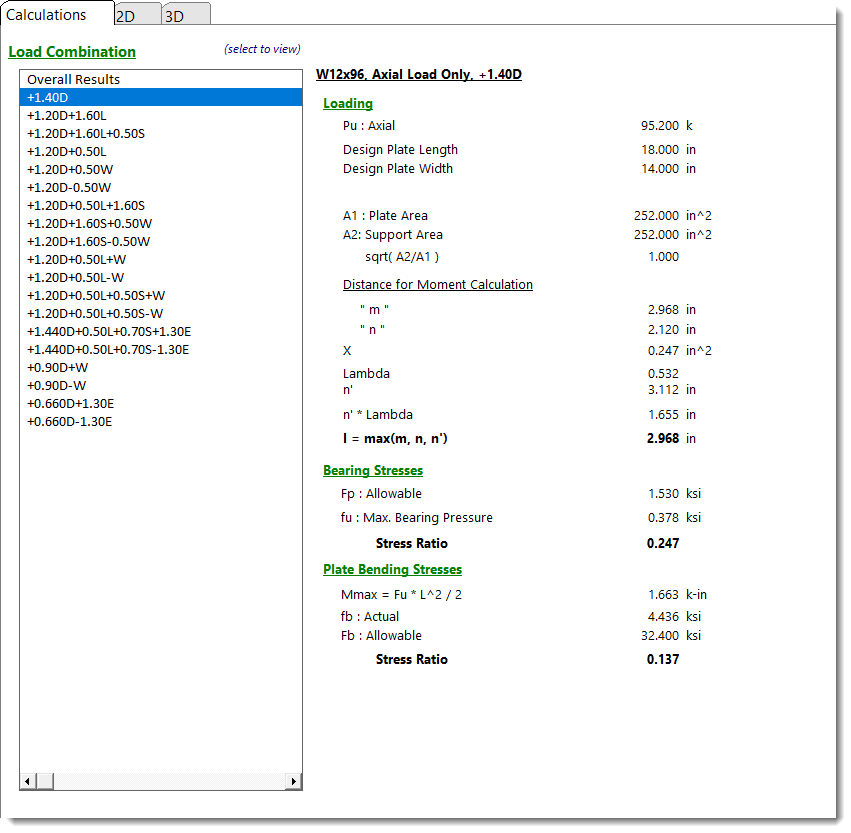This screenshot has width=851, height=833.
Task: Choose load combination +1.20D+1.60L
Action: click(66, 115)
